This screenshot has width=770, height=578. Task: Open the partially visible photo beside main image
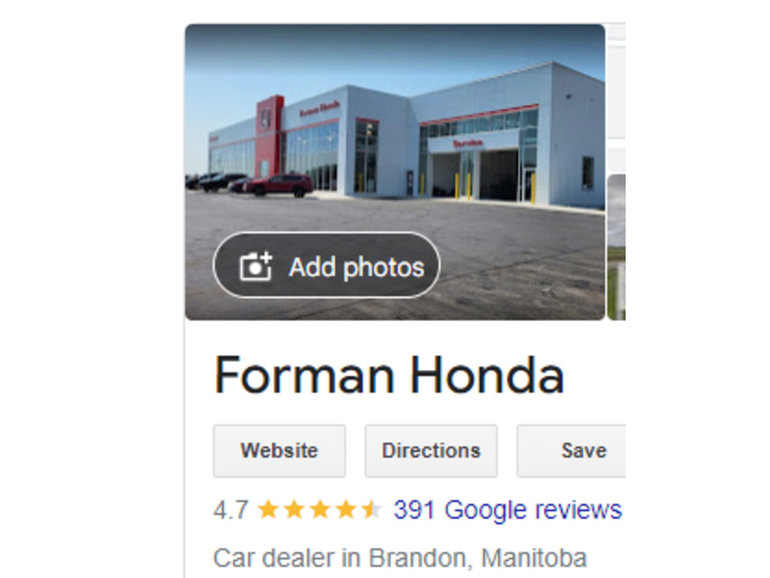(x=616, y=247)
